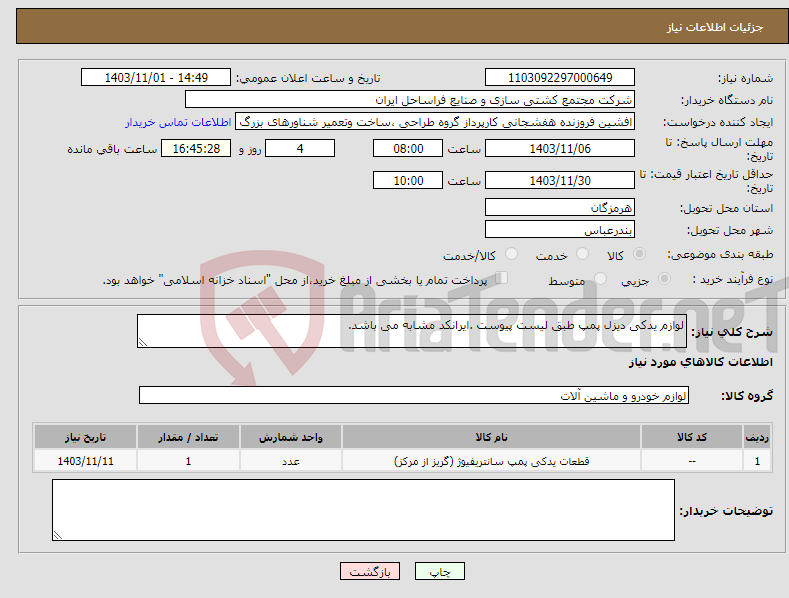Image resolution: width=789 pixels, height=598 pixels.
Task: Toggle the اسناد خزانه اسلامی payment checkbox
Action: click(502, 277)
